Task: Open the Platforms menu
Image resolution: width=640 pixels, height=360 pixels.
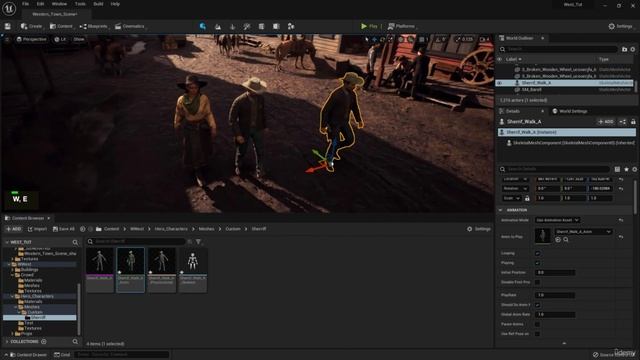Action: (401, 26)
